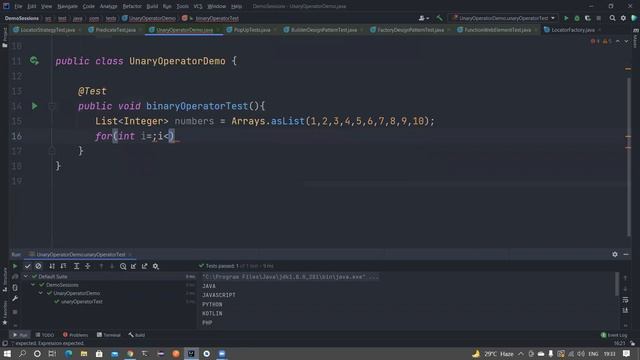The height and width of the screenshot is (360, 640).
Task: Open the Structure tool window sidebar
Action: (4, 280)
